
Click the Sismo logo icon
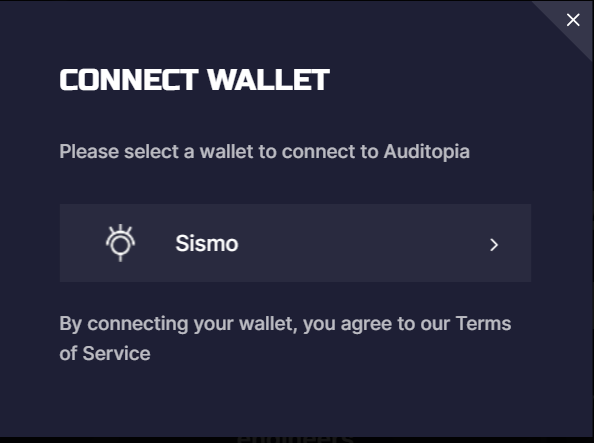pos(120,243)
